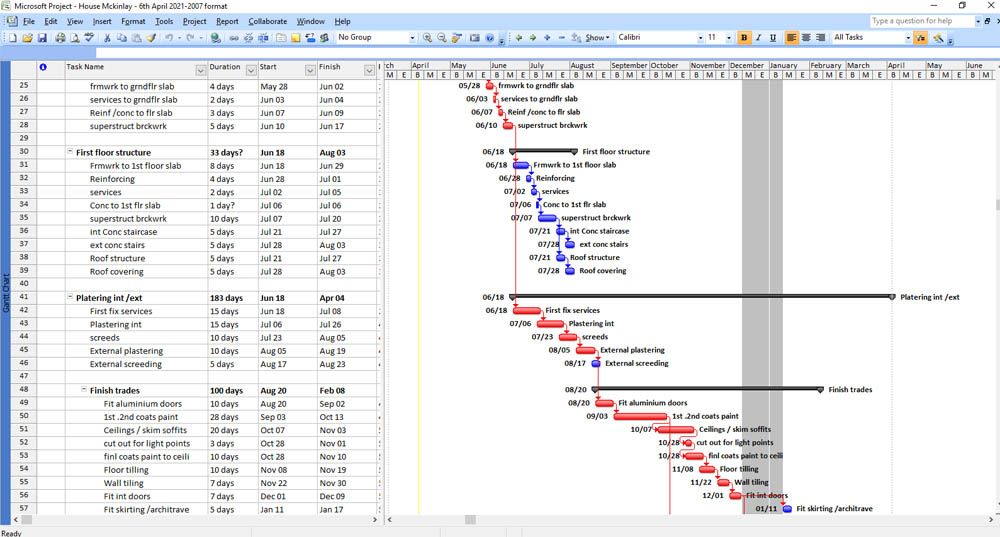1000x537 pixels.
Task: Open the Project menu
Action: [195, 21]
